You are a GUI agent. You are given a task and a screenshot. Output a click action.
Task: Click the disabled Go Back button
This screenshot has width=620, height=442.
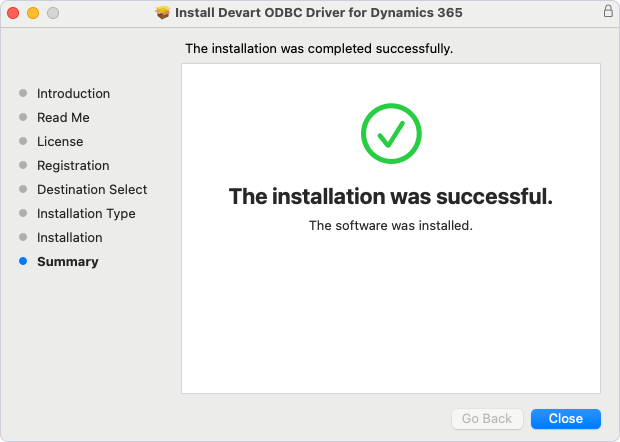487,419
